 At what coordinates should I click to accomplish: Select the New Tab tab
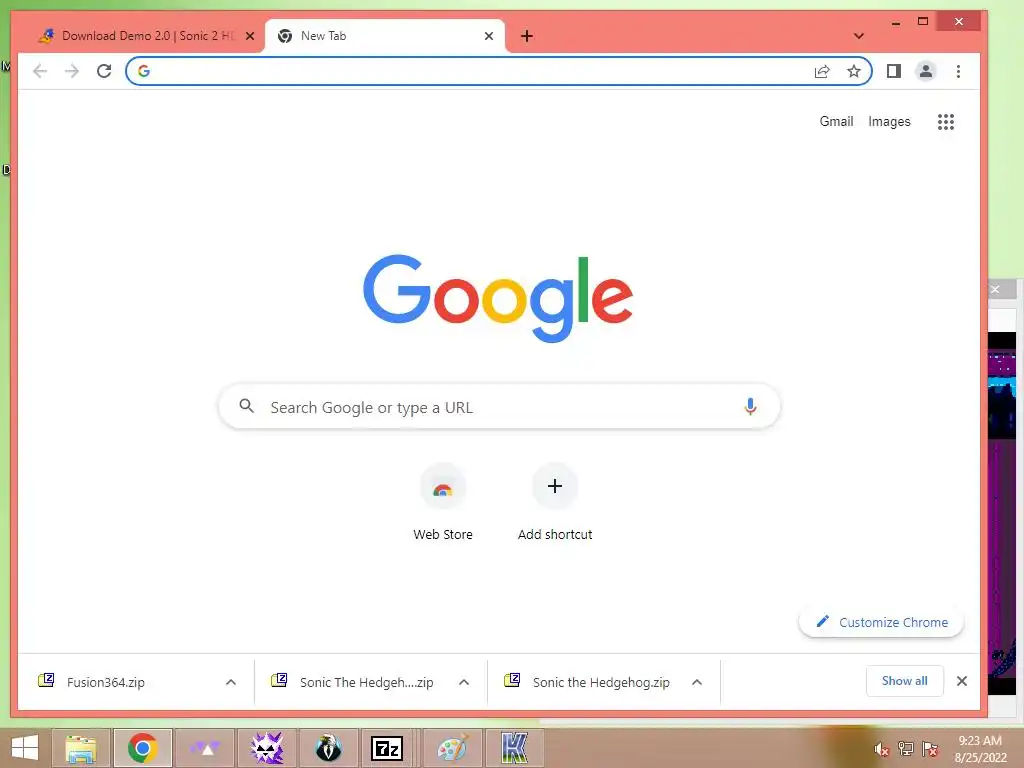click(x=385, y=36)
